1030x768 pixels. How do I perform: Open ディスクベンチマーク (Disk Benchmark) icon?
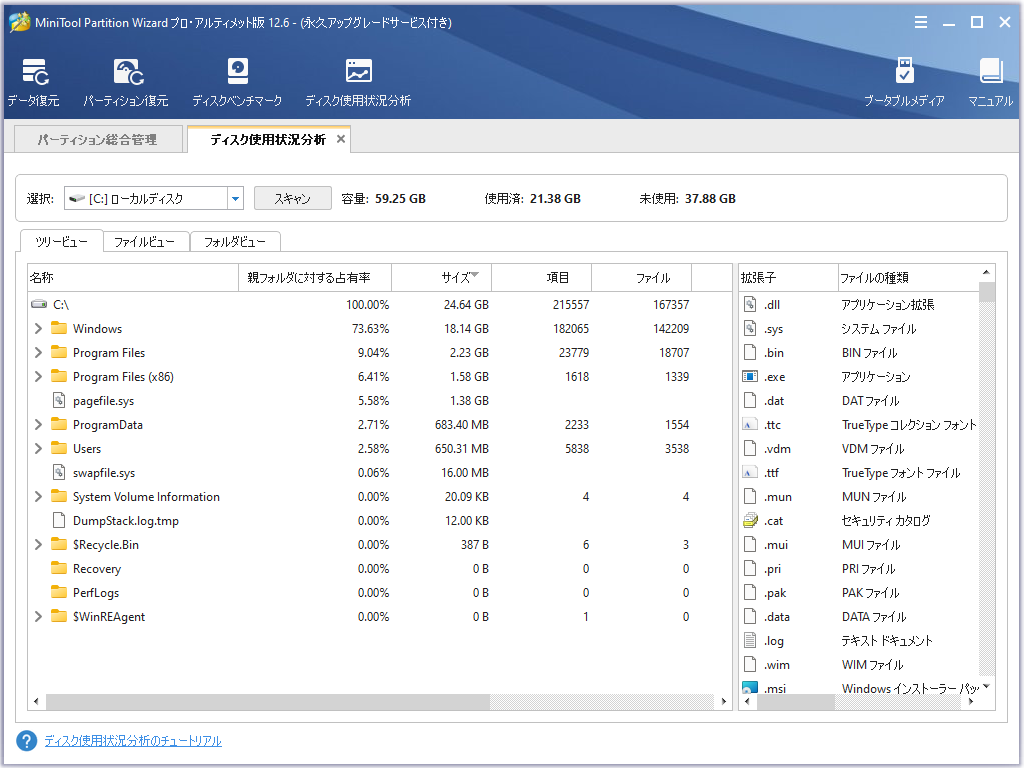[237, 71]
